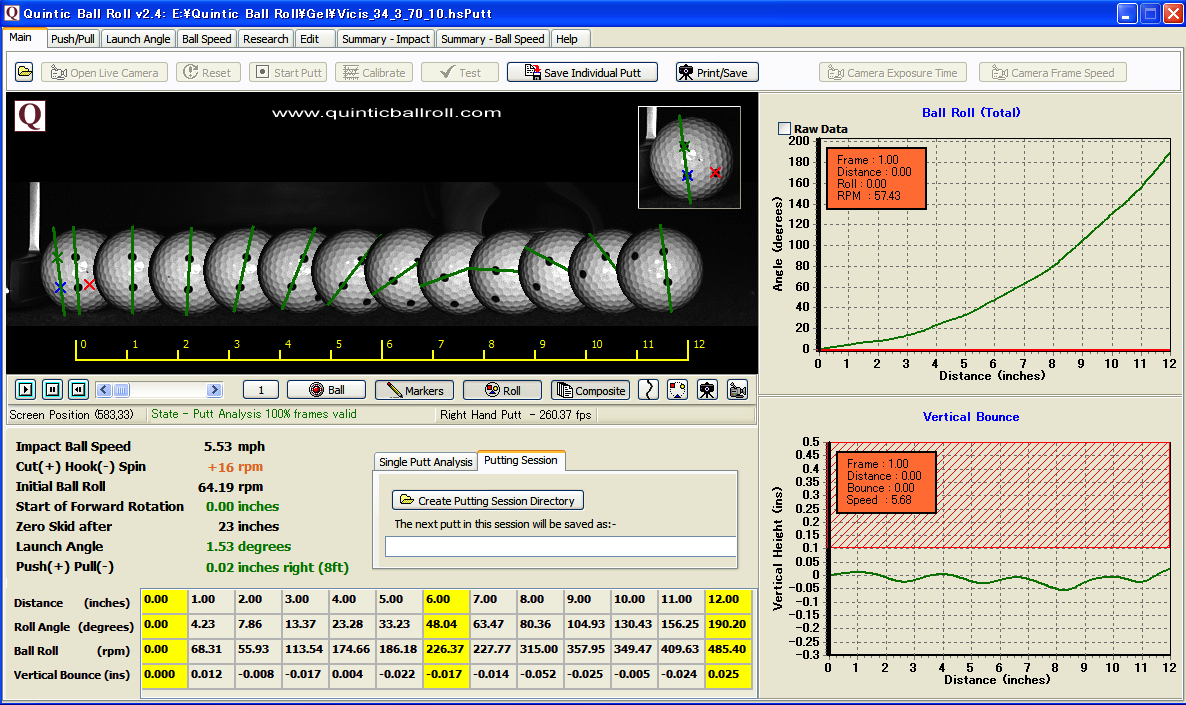
Task: Open the Summary - Ball Speed tab
Action: point(492,39)
